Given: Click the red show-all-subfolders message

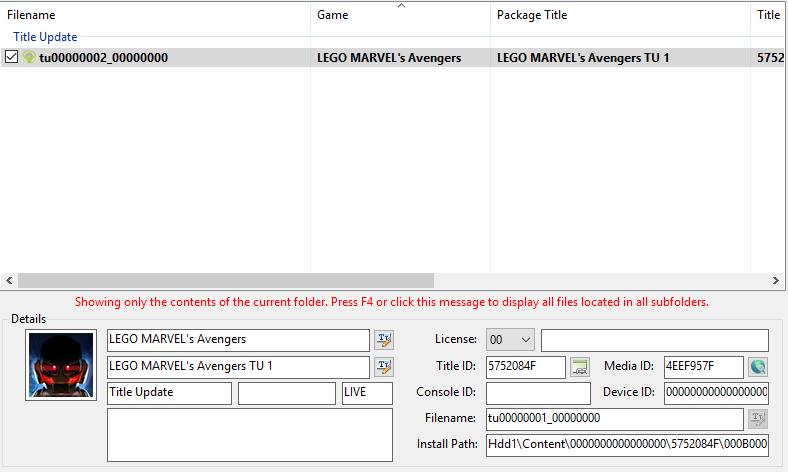Looking at the screenshot, I should point(393,301).
